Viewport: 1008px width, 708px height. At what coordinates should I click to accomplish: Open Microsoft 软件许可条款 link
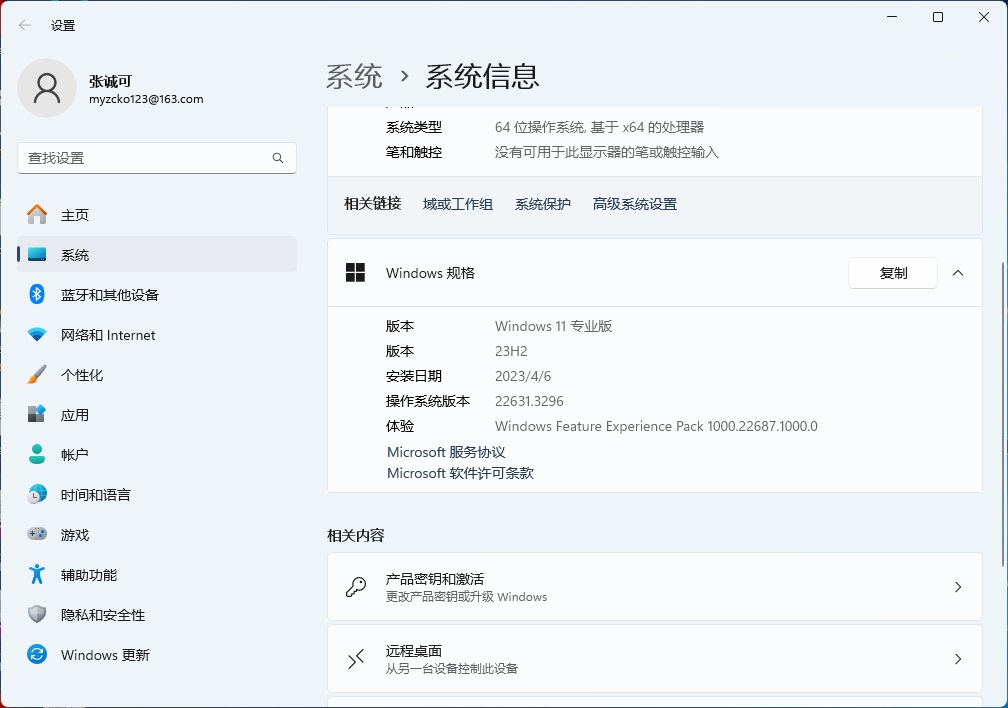[460, 473]
